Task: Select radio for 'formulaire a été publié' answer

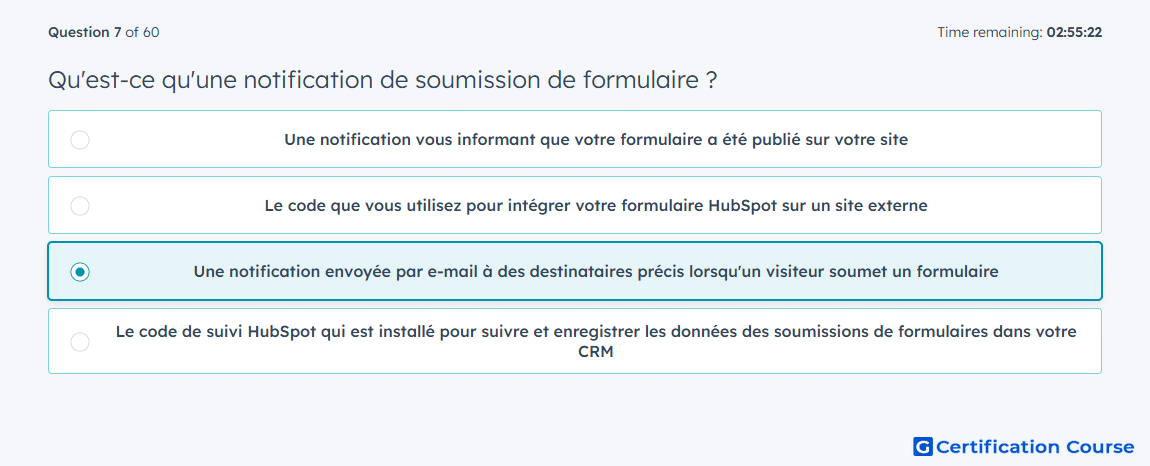Action: [80, 139]
